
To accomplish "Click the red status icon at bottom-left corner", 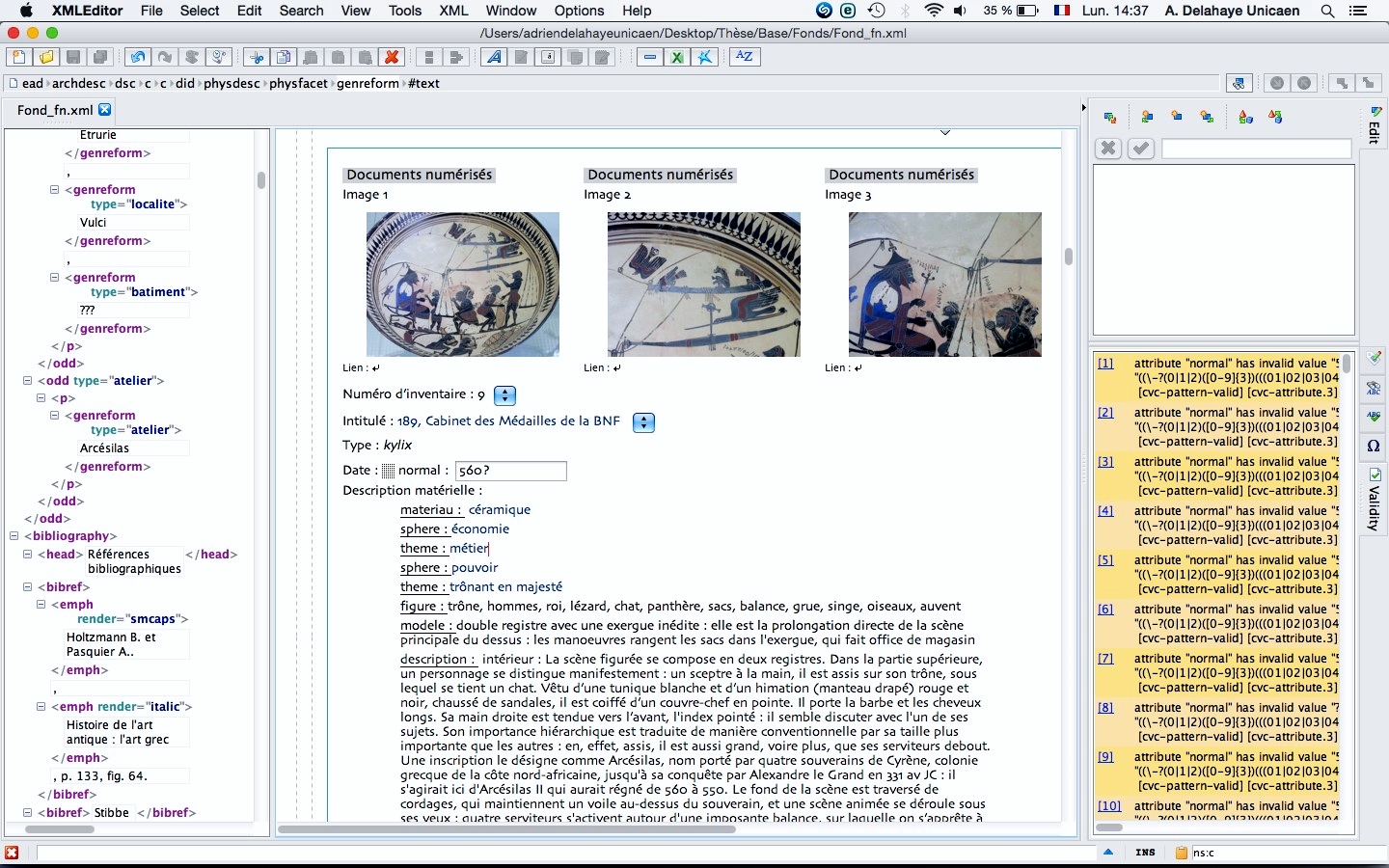I will point(12,853).
